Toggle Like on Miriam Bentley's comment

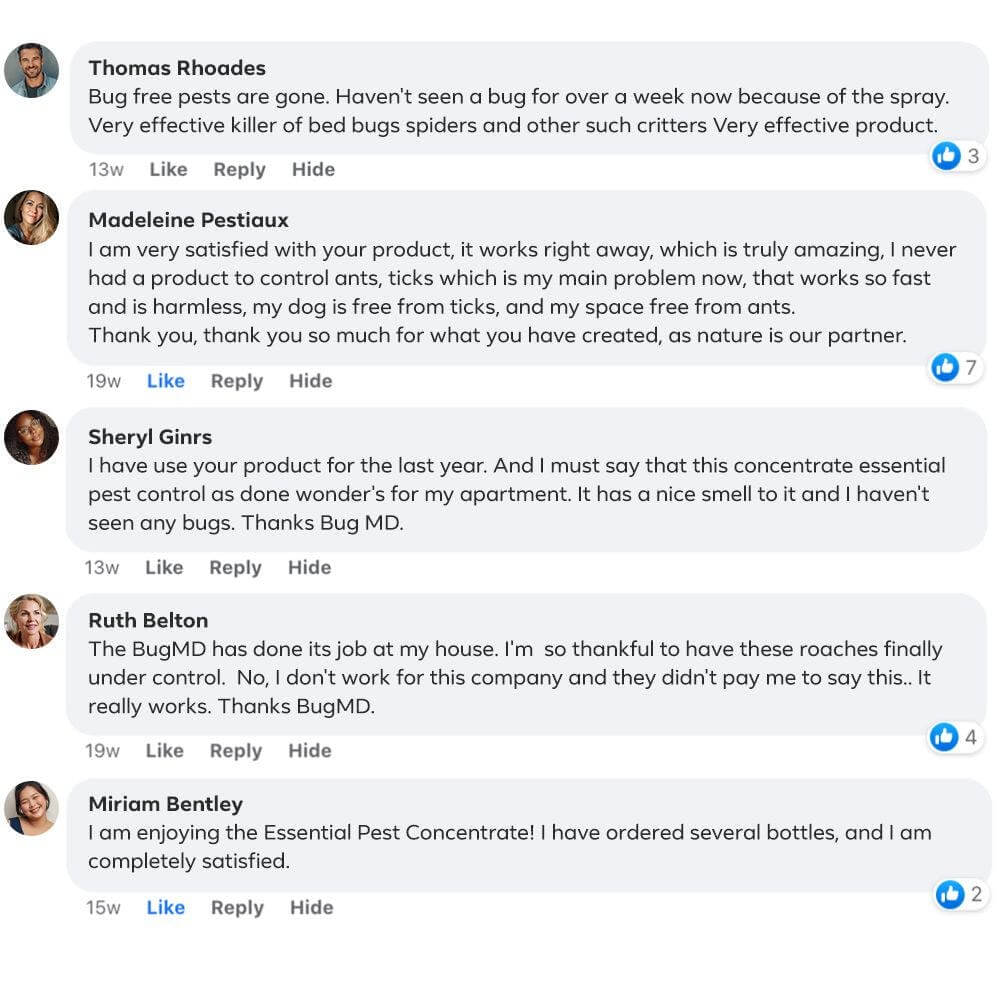(165, 908)
